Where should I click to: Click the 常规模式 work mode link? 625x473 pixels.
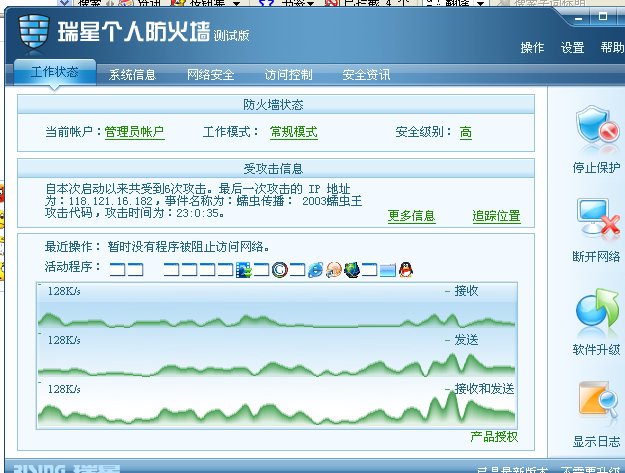coord(294,132)
